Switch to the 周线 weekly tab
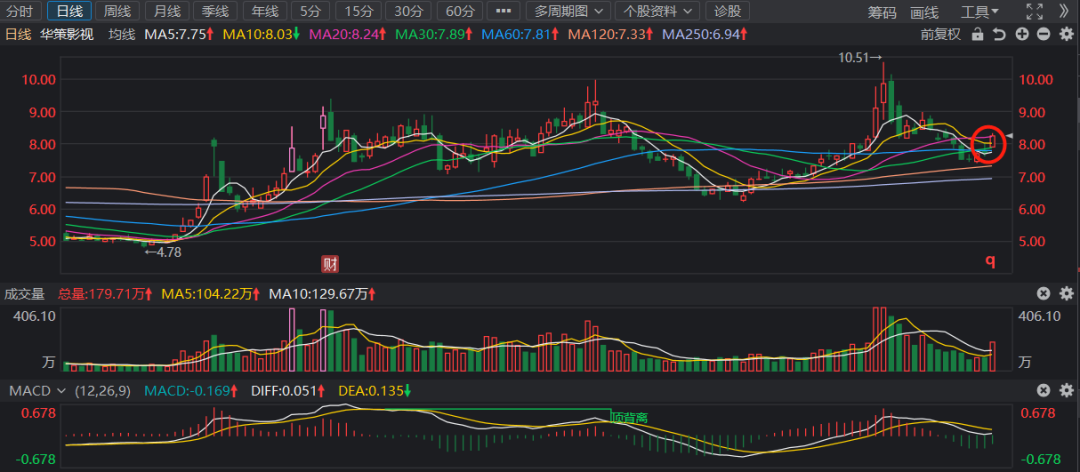This screenshot has width=1080, height=472. pos(117,12)
